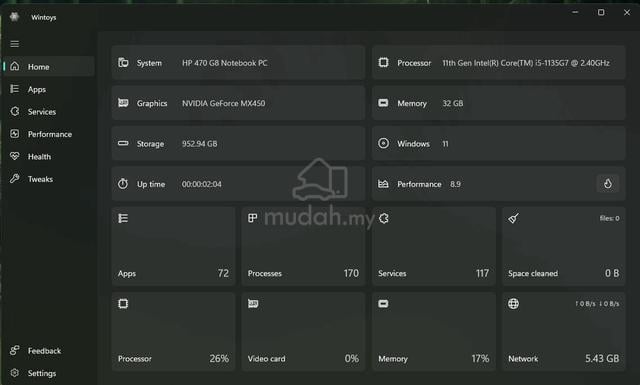640x385 pixels.
Task: Click the Processes tile icon
Action: [x=253, y=218]
